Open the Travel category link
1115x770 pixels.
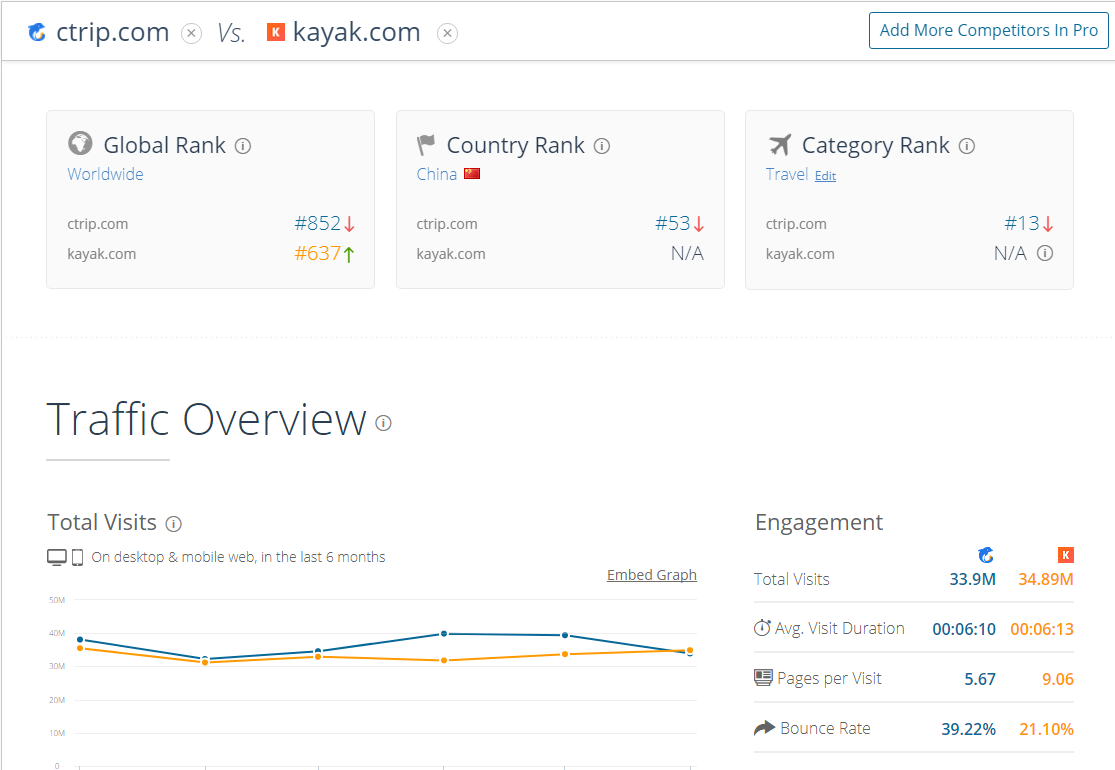786,174
